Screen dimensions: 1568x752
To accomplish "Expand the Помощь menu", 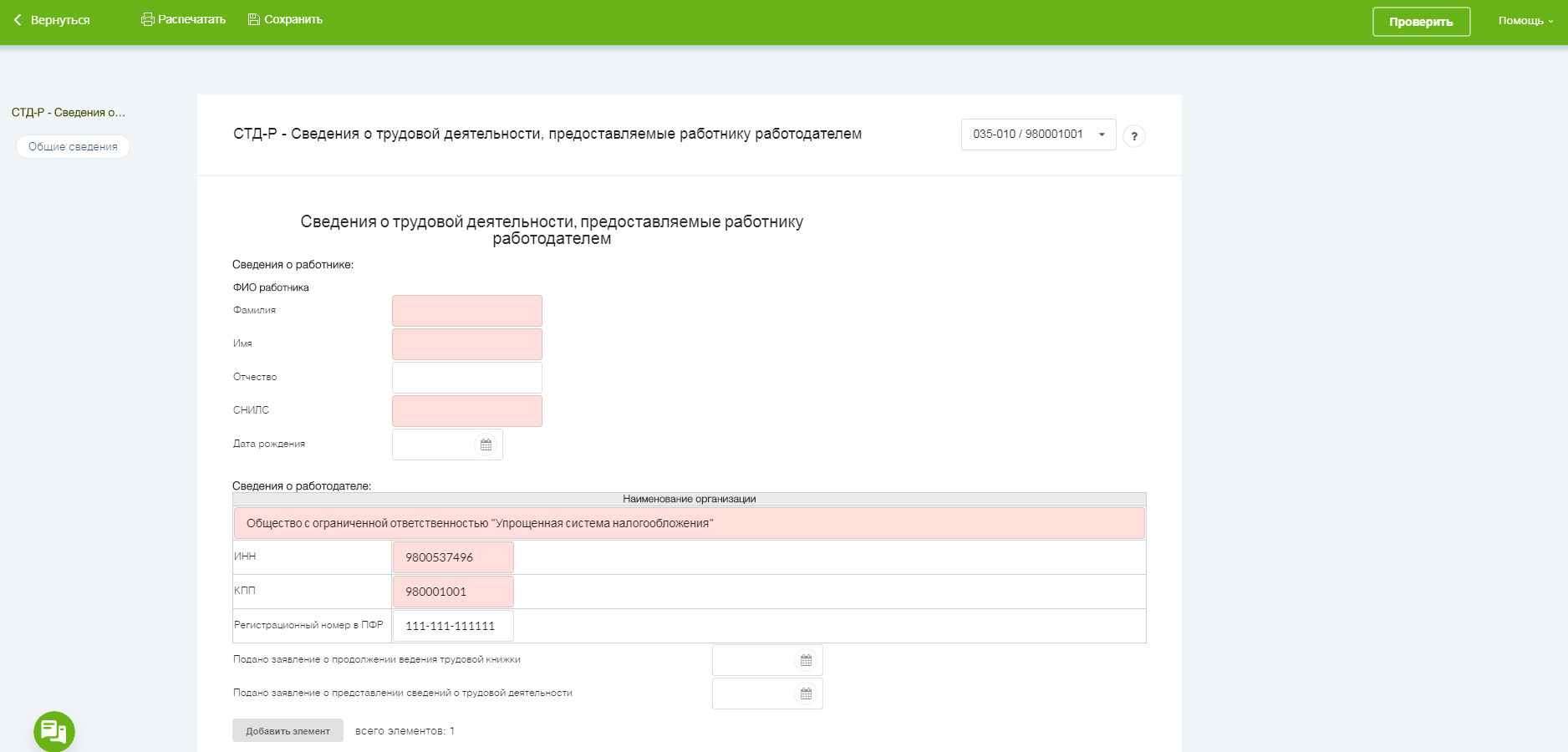I will (x=1525, y=21).
